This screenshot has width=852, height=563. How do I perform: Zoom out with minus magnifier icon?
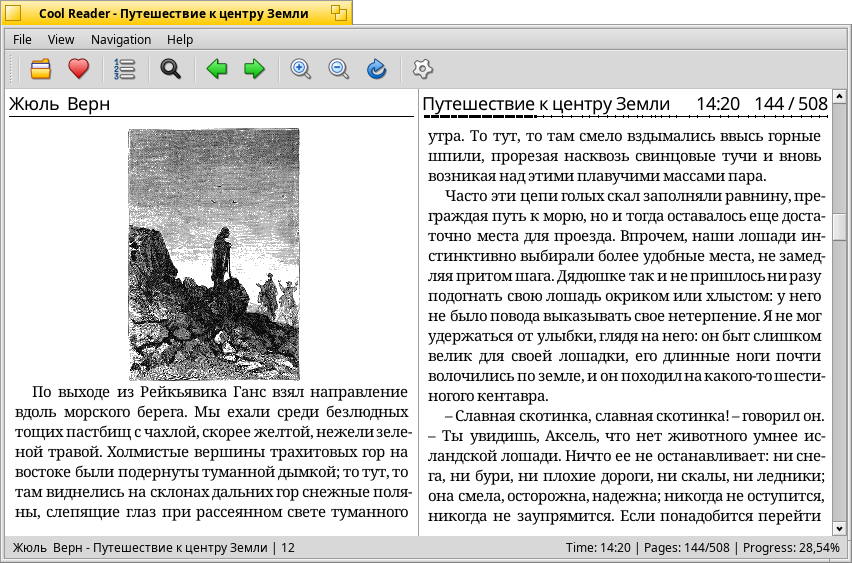[339, 69]
